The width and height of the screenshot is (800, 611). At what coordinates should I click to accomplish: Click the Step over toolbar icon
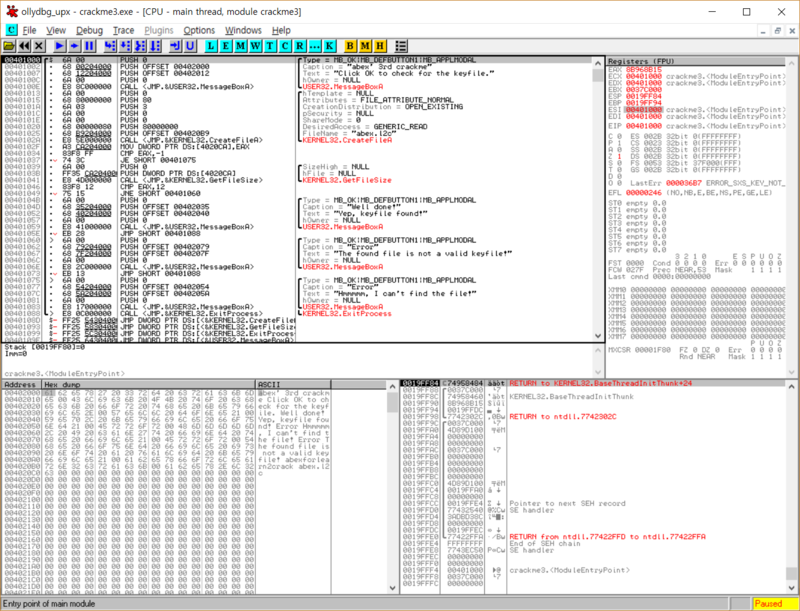[x=125, y=46]
